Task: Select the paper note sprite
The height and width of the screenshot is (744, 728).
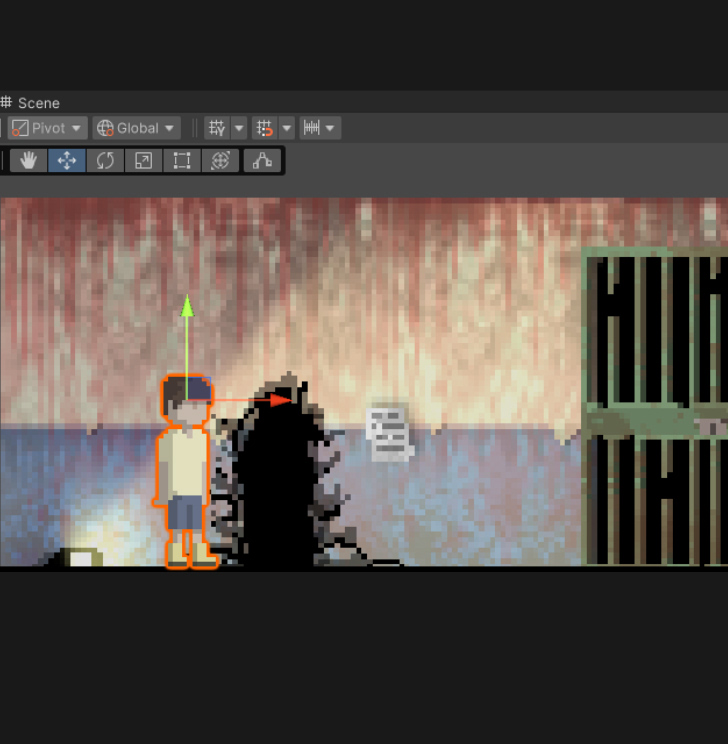Action: 389,435
